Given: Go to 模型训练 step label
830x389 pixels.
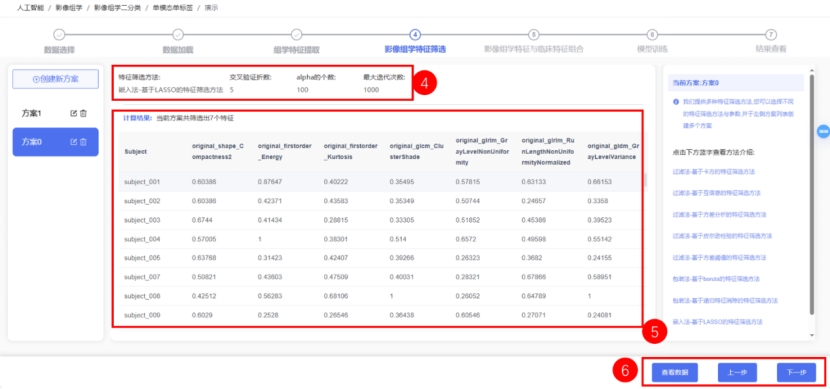Looking at the screenshot, I should tap(652, 50).
